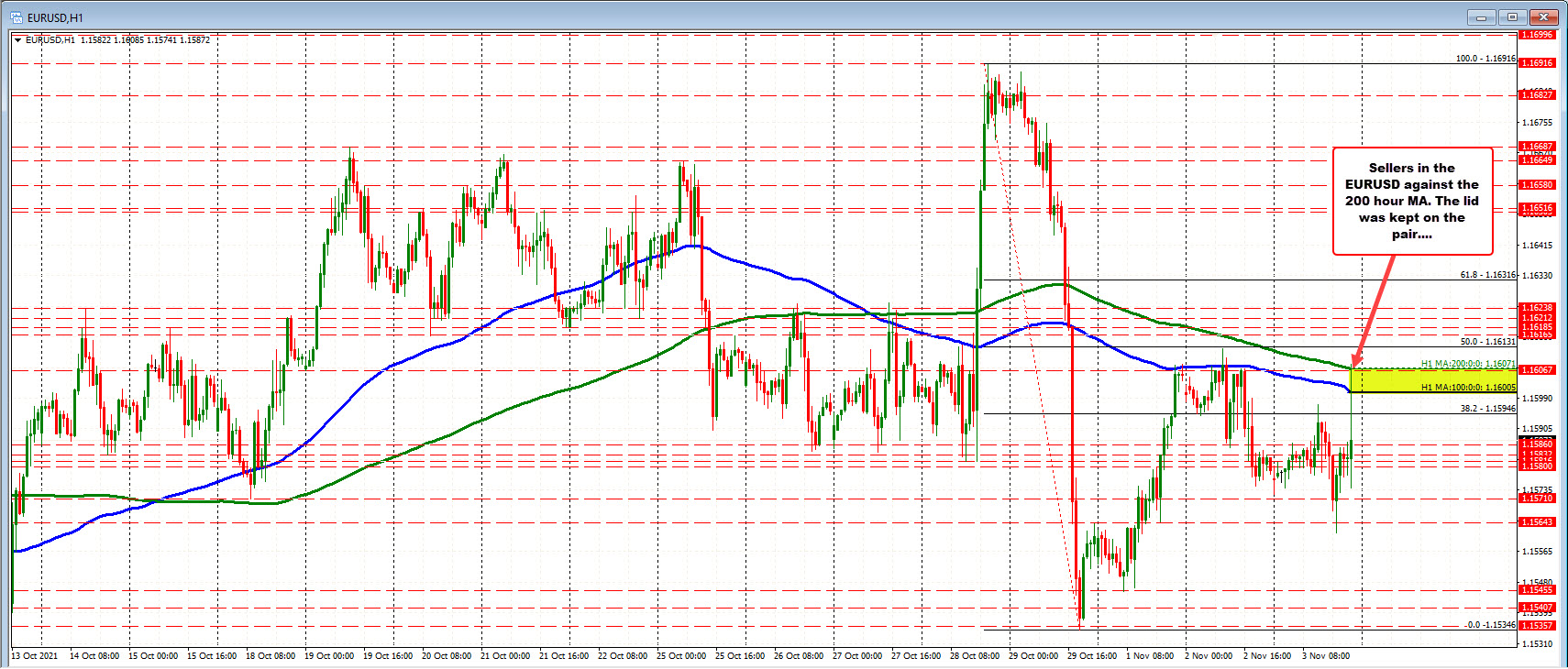Image resolution: width=1568 pixels, height=669 pixels.
Task: Click the 27 Oct 00:00 time axis label
Action: point(857,656)
